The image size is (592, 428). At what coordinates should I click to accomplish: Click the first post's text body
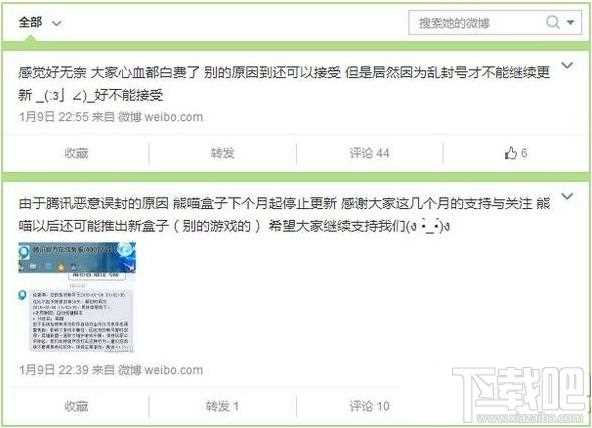(x=284, y=83)
